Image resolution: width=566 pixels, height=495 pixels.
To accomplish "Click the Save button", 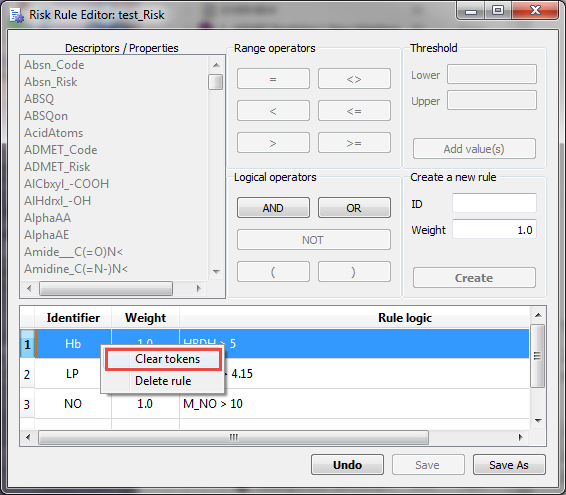I will tap(428, 465).
